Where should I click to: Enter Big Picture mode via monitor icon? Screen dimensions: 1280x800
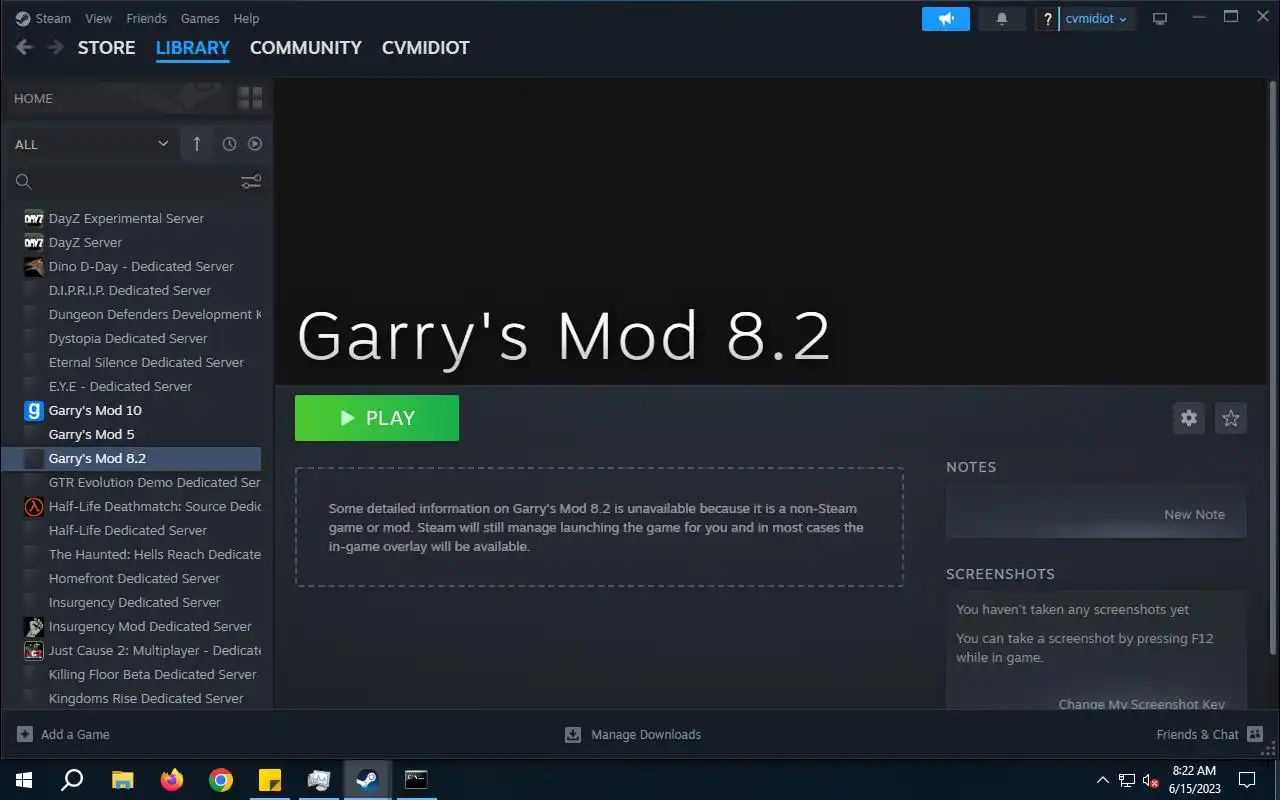pyautogui.click(x=1160, y=19)
